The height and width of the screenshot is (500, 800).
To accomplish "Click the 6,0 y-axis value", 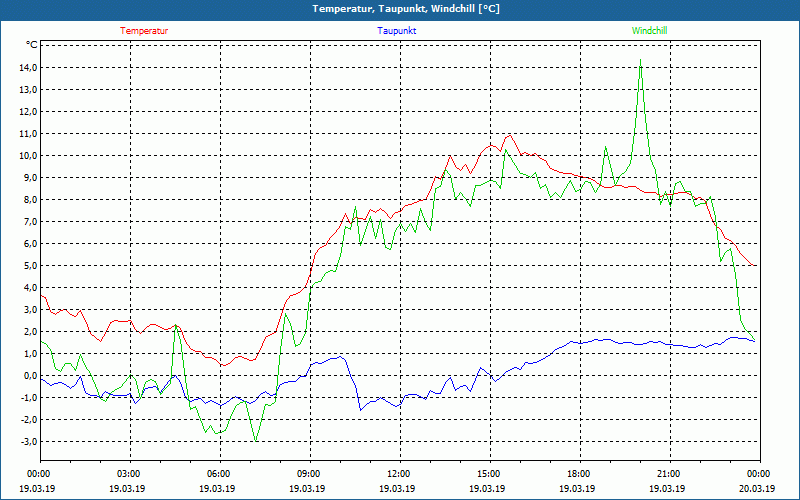I will [30, 243].
